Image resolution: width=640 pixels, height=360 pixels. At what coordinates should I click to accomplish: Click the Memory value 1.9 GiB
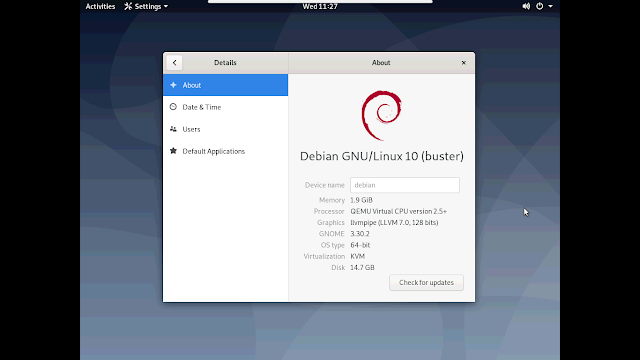361,200
